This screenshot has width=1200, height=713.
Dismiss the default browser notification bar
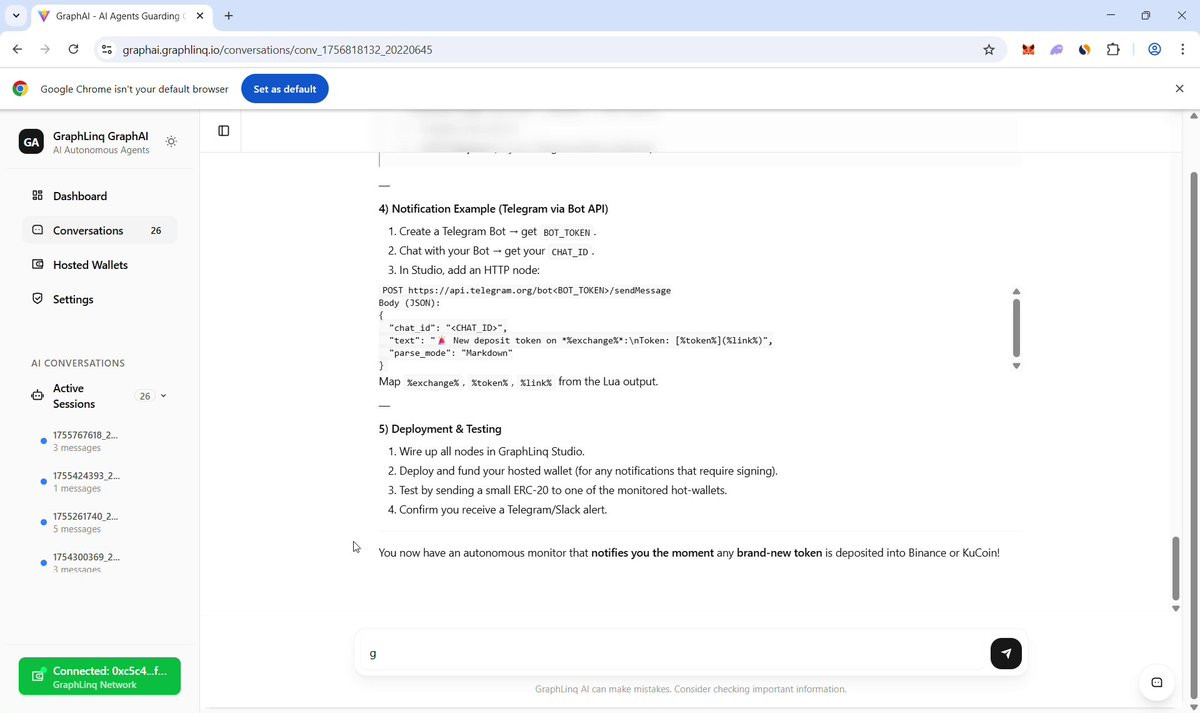pyautogui.click(x=1179, y=89)
